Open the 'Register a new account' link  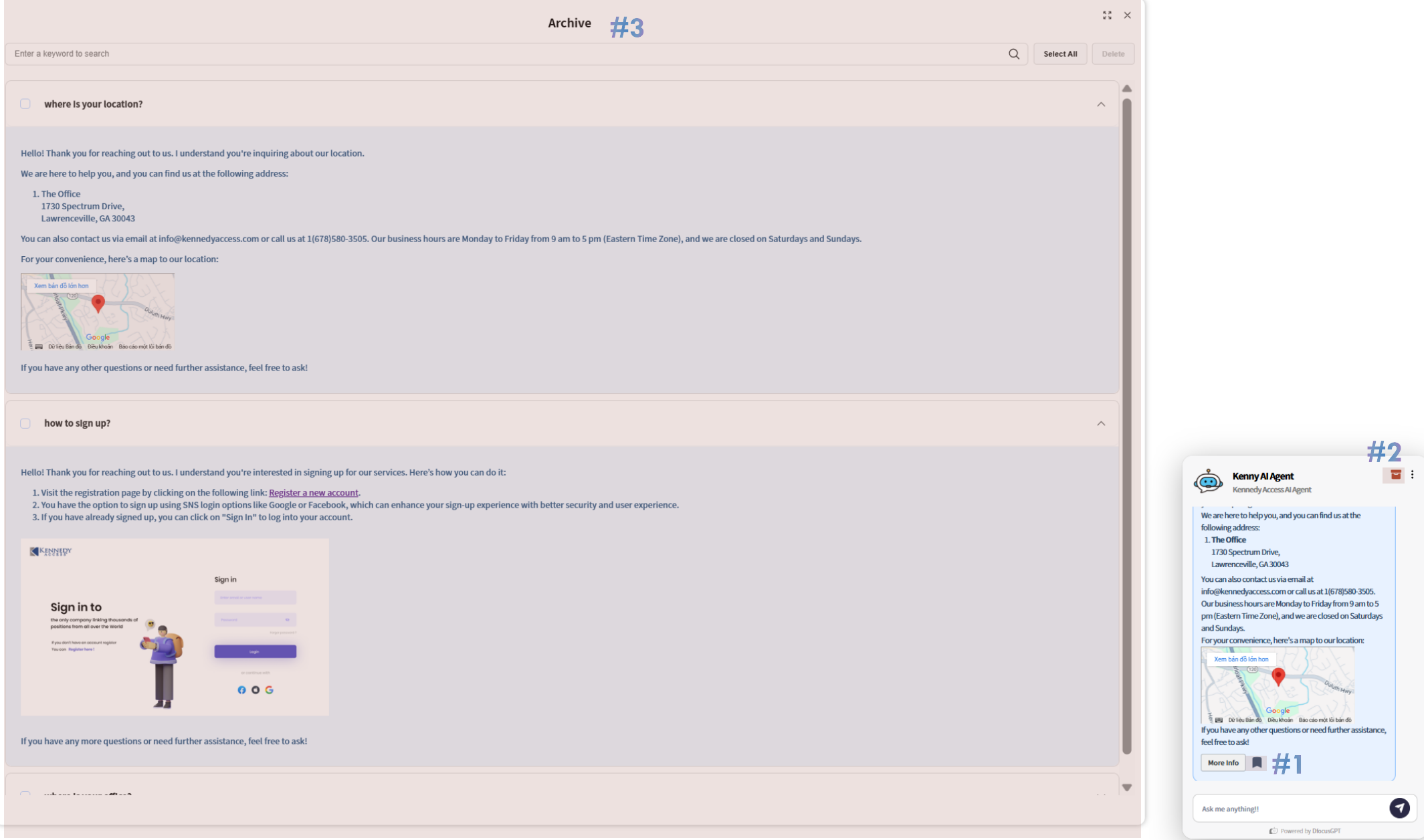pyautogui.click(x=313, y=493)
